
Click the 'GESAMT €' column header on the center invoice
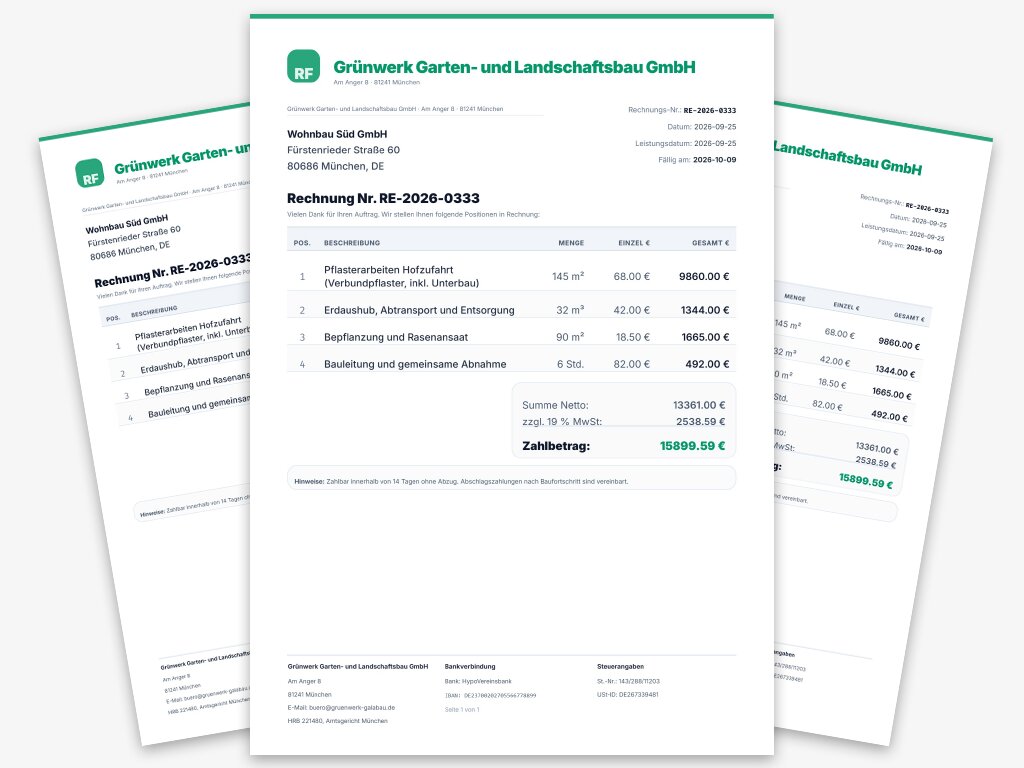[x=711, y=243]
